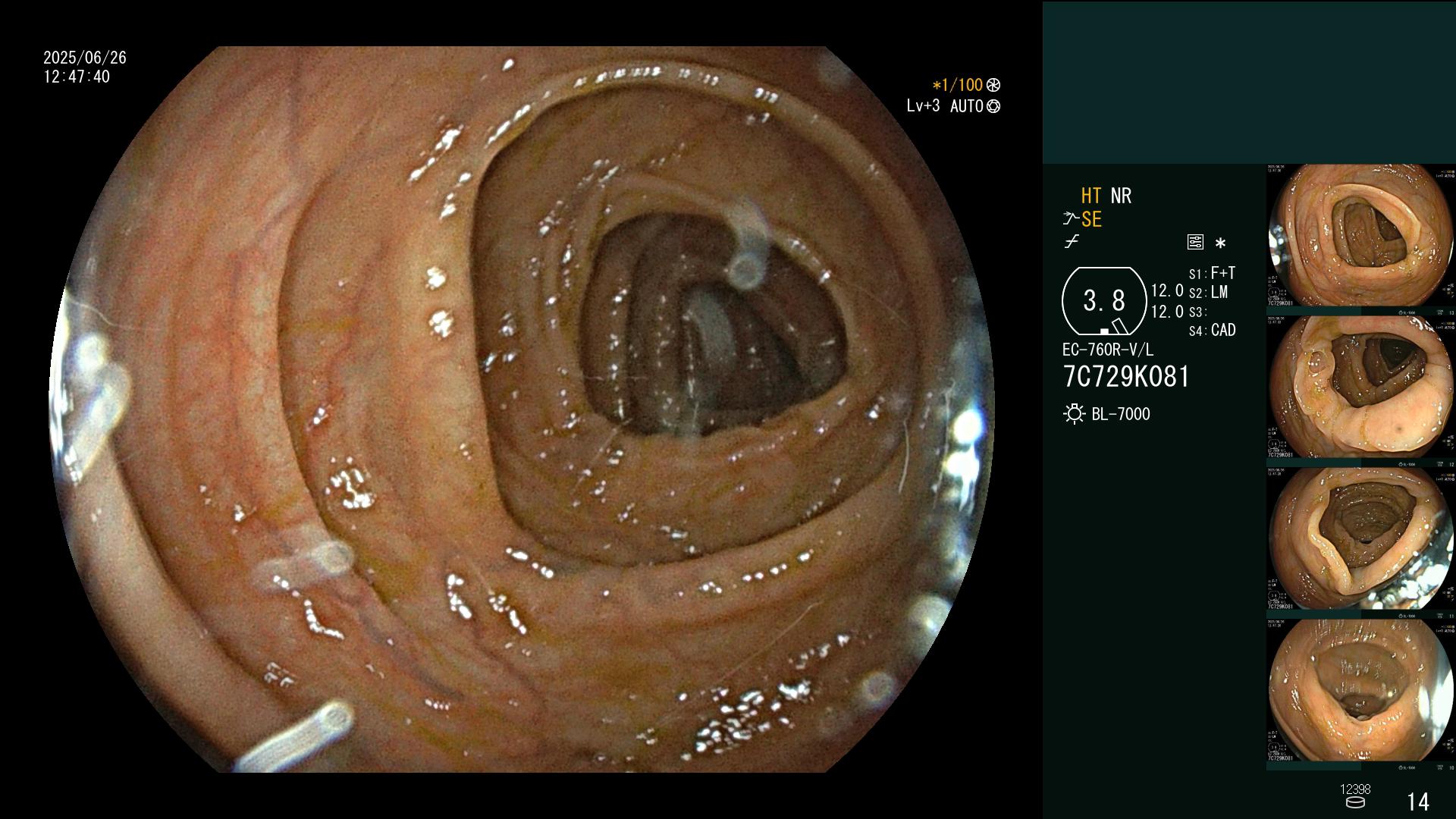Click the serial number 7C729K081

click(x=1126, y=377)
